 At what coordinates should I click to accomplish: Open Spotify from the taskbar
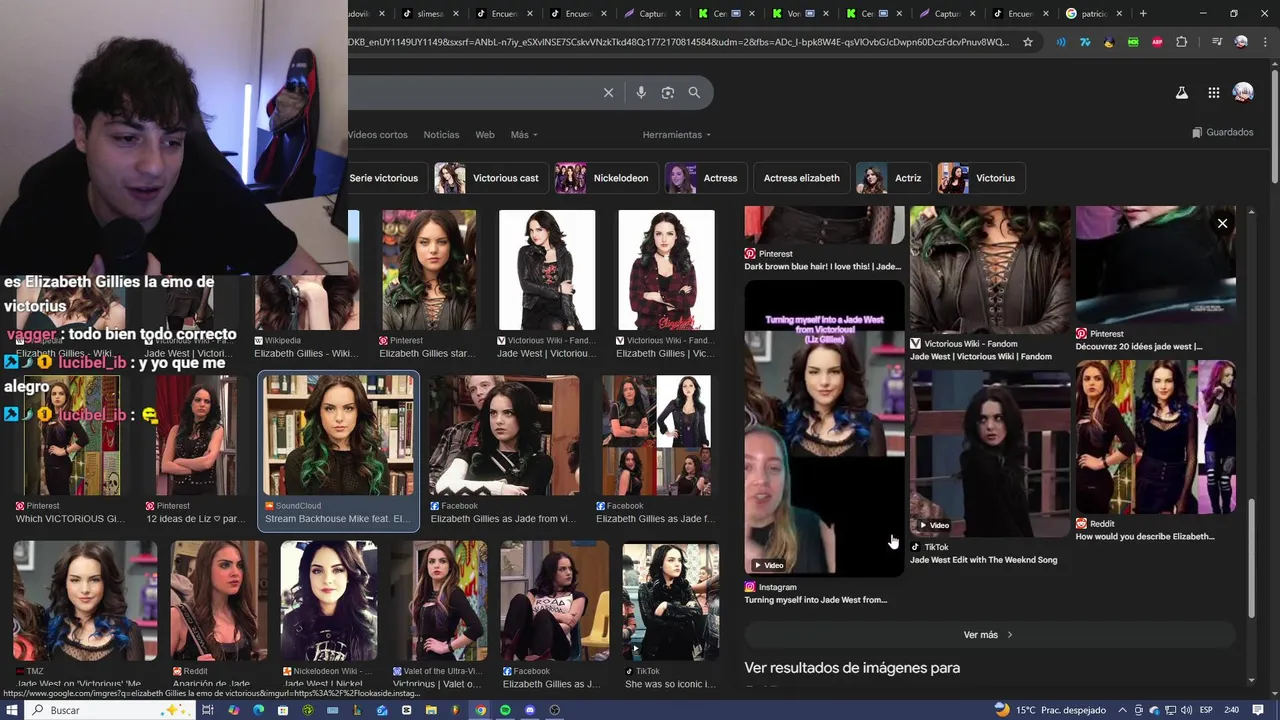coord(505,710)
